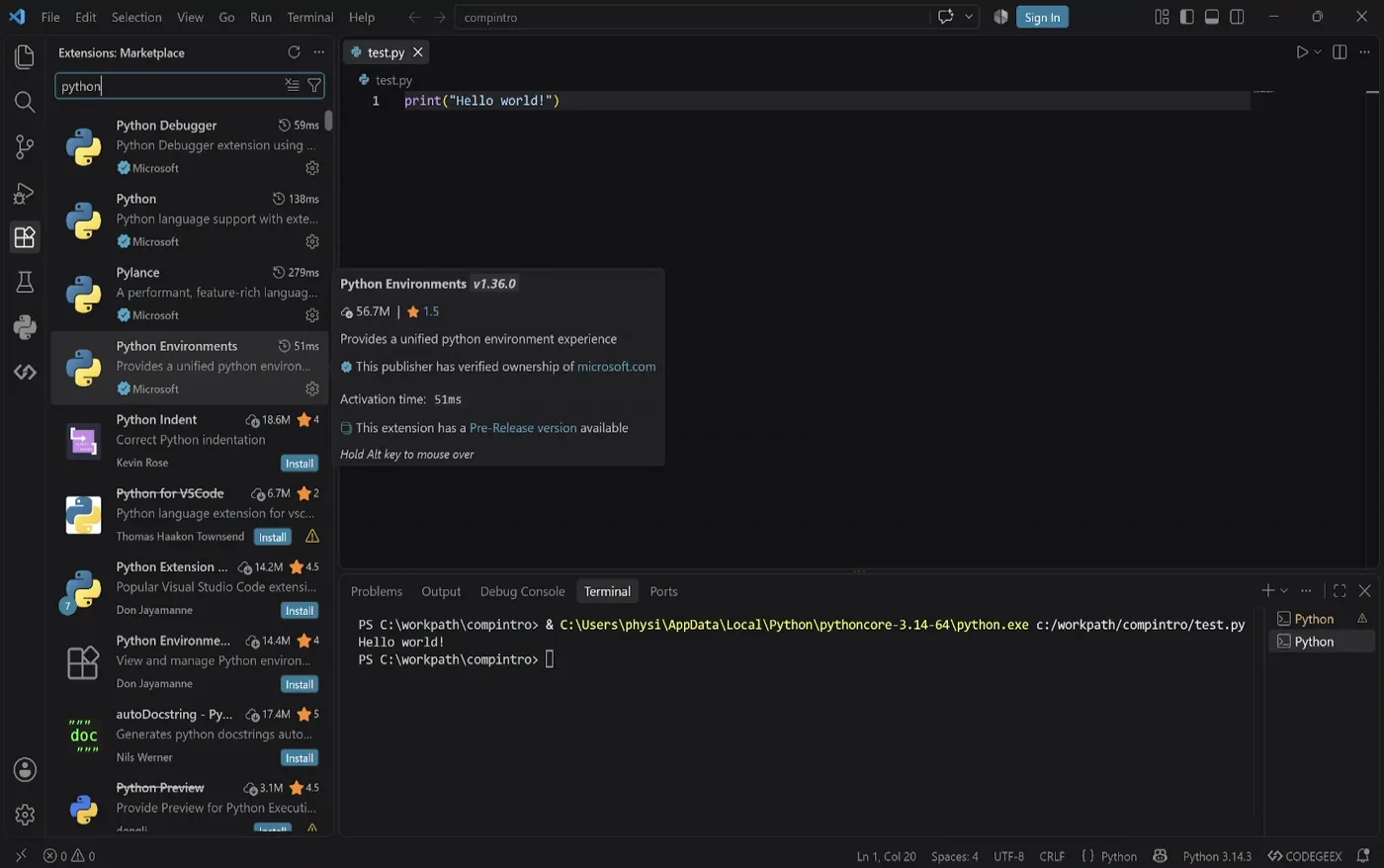The height and width of the screenshot is (868, 1384).
Task: Open remote window indicator in status bar
Action: (x=21, y=856)
